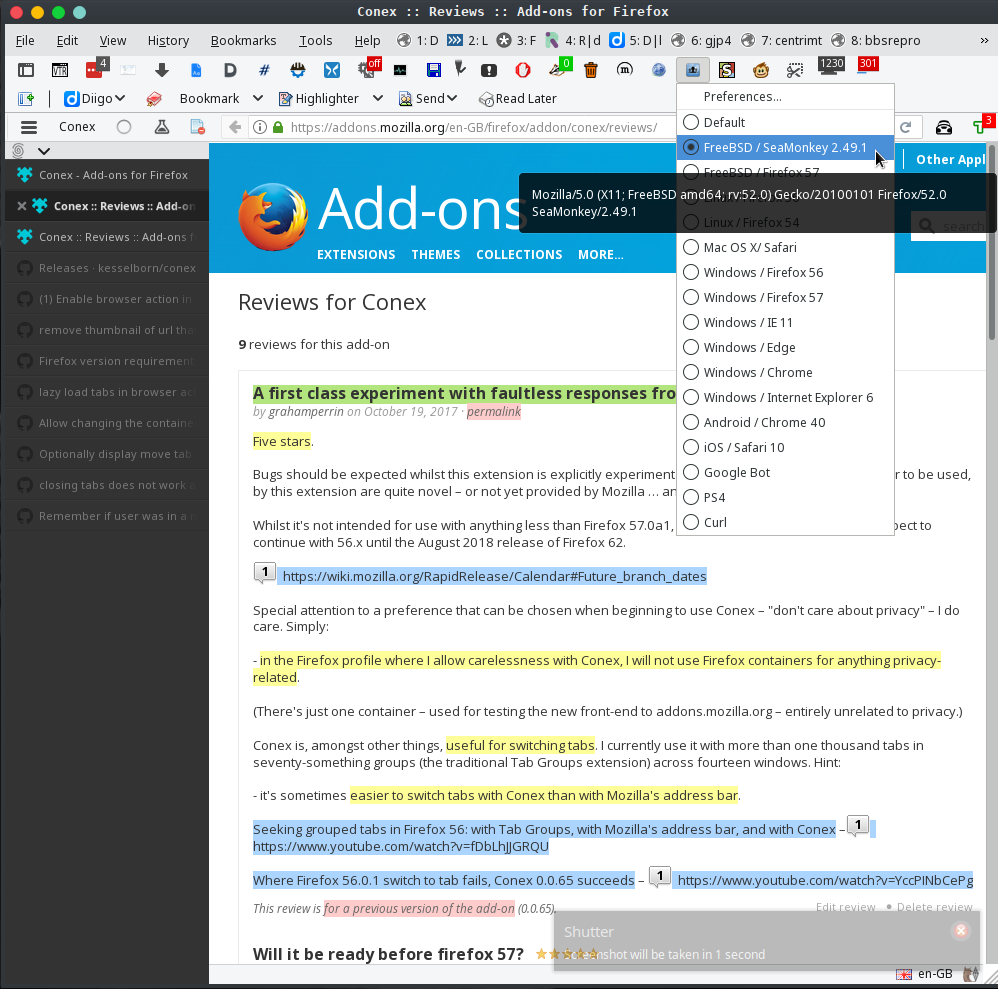Image resolution: width=998 pixels, height=989 pixels.
Task: Click the site information (i) icon
Action: (x=260, y=127)
